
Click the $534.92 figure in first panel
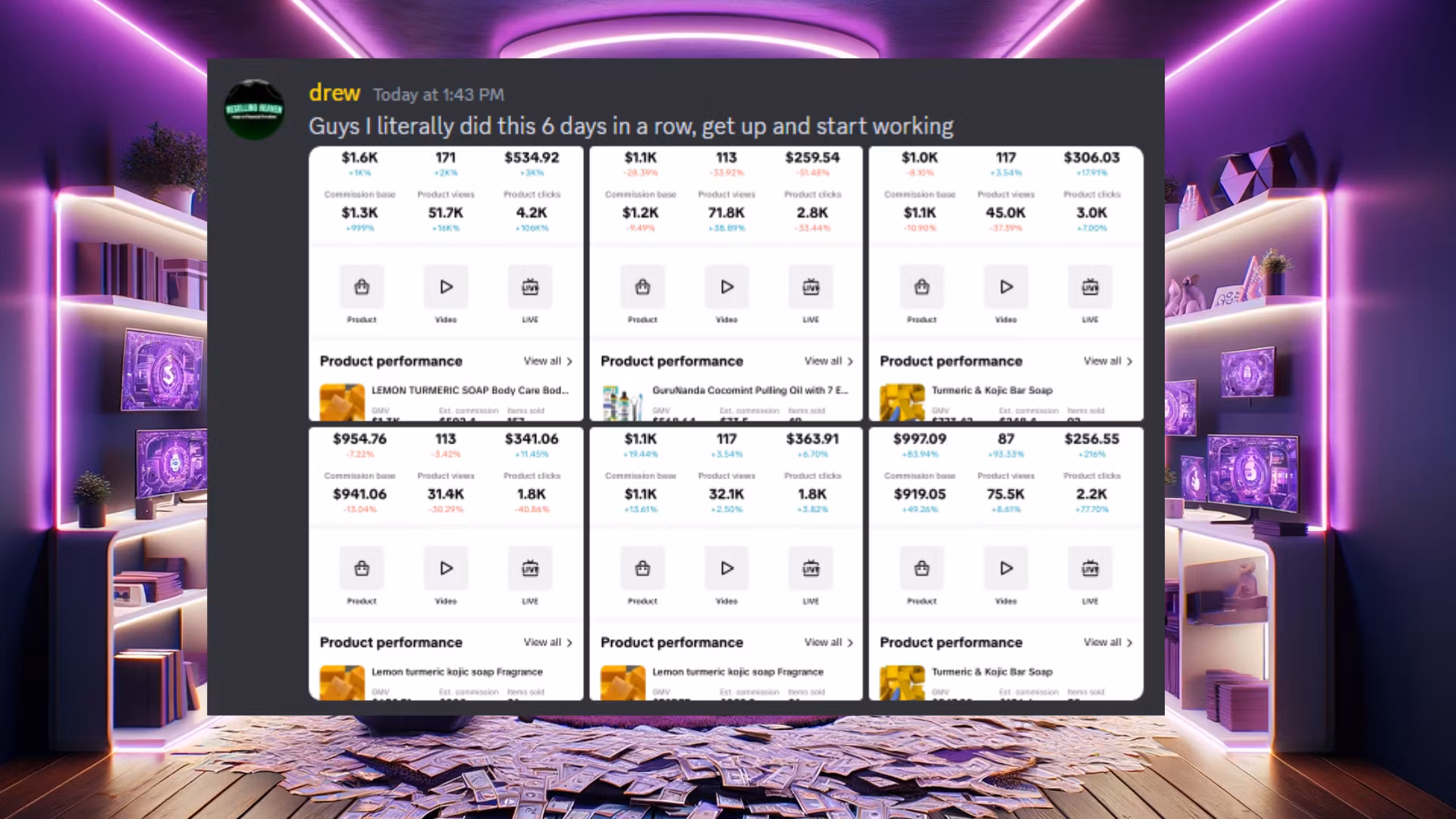[x=532, y=158]
